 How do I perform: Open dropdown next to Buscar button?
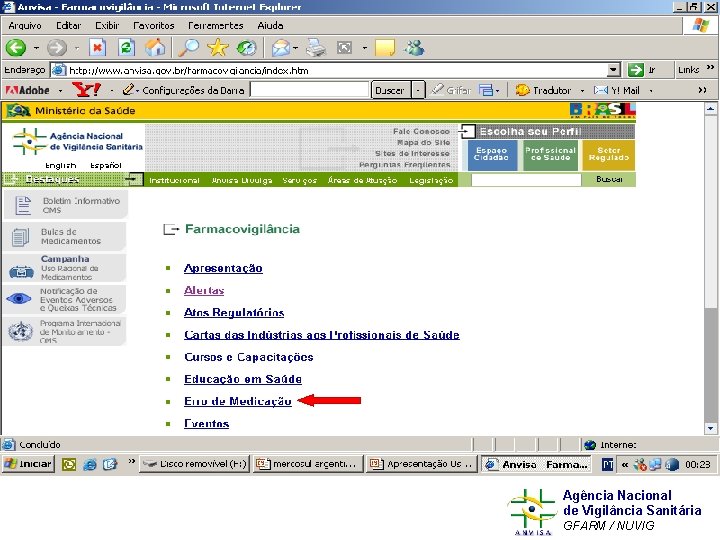[418, 90]
